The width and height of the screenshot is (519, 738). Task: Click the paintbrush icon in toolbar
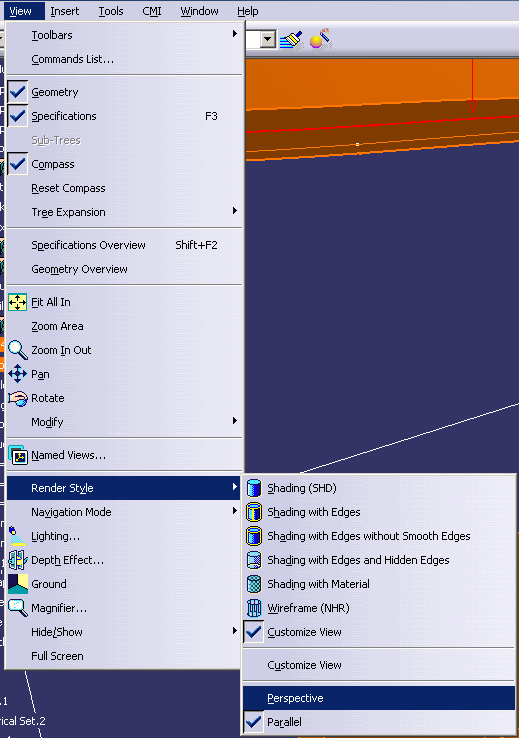(x=291, y=40)
